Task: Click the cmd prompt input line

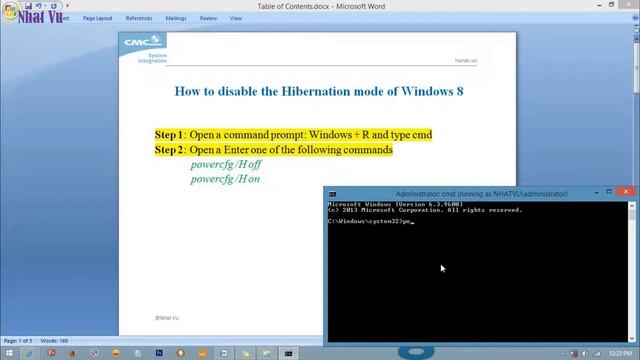Action: [x=371, y=222]
